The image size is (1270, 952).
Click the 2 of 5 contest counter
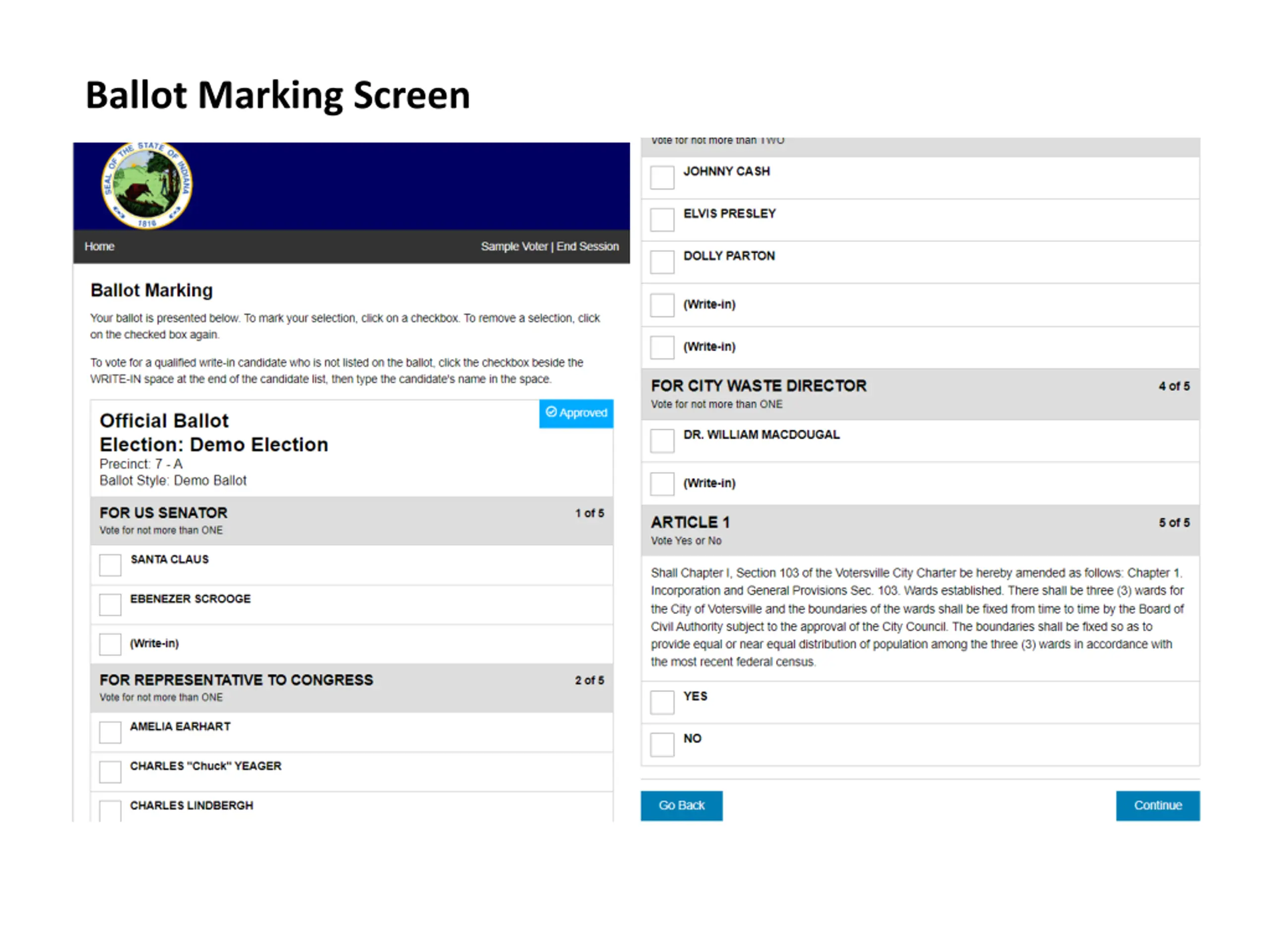pos(590,680)
